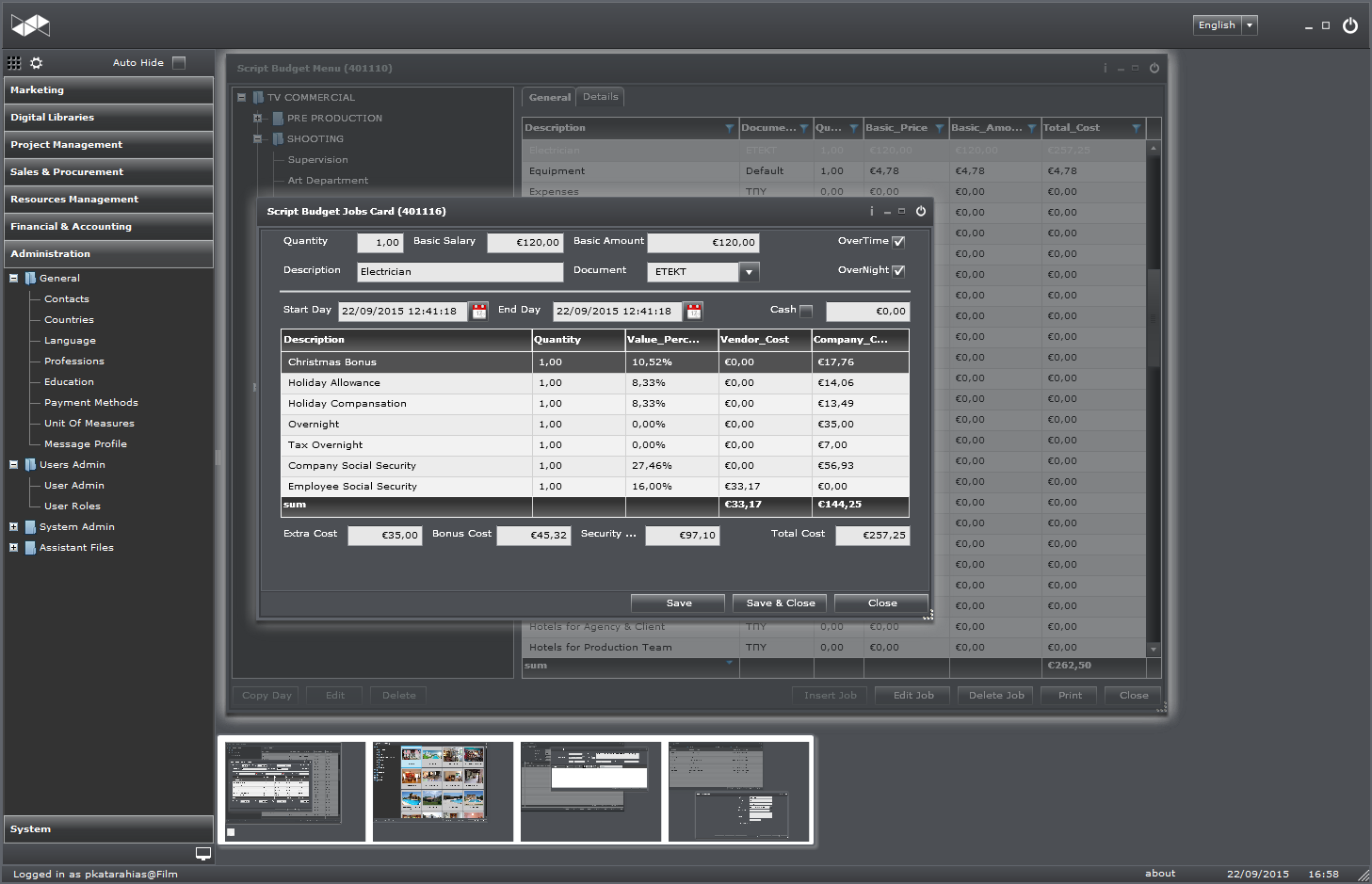The image size is (1372, 884).
Task: Open the Start Day calendar picker
Action: point(479,311)
